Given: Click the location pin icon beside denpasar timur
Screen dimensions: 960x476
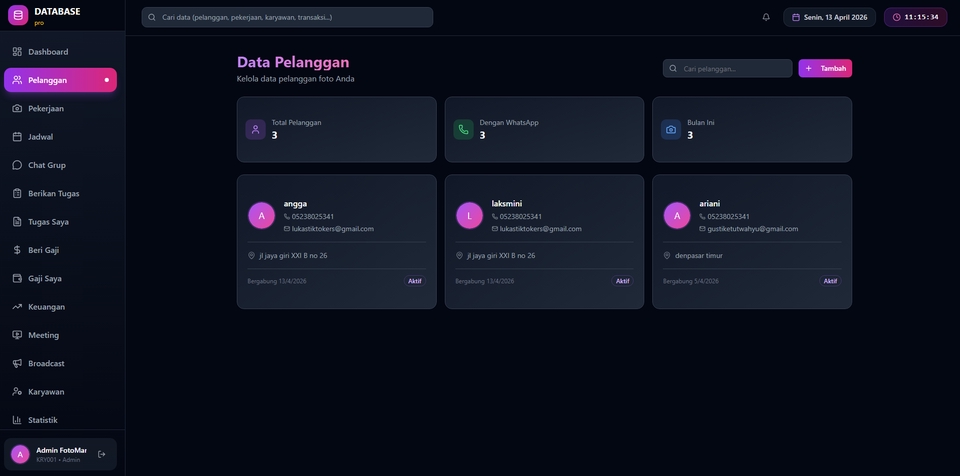Looking at the screenshot, I should coord(667,255).
